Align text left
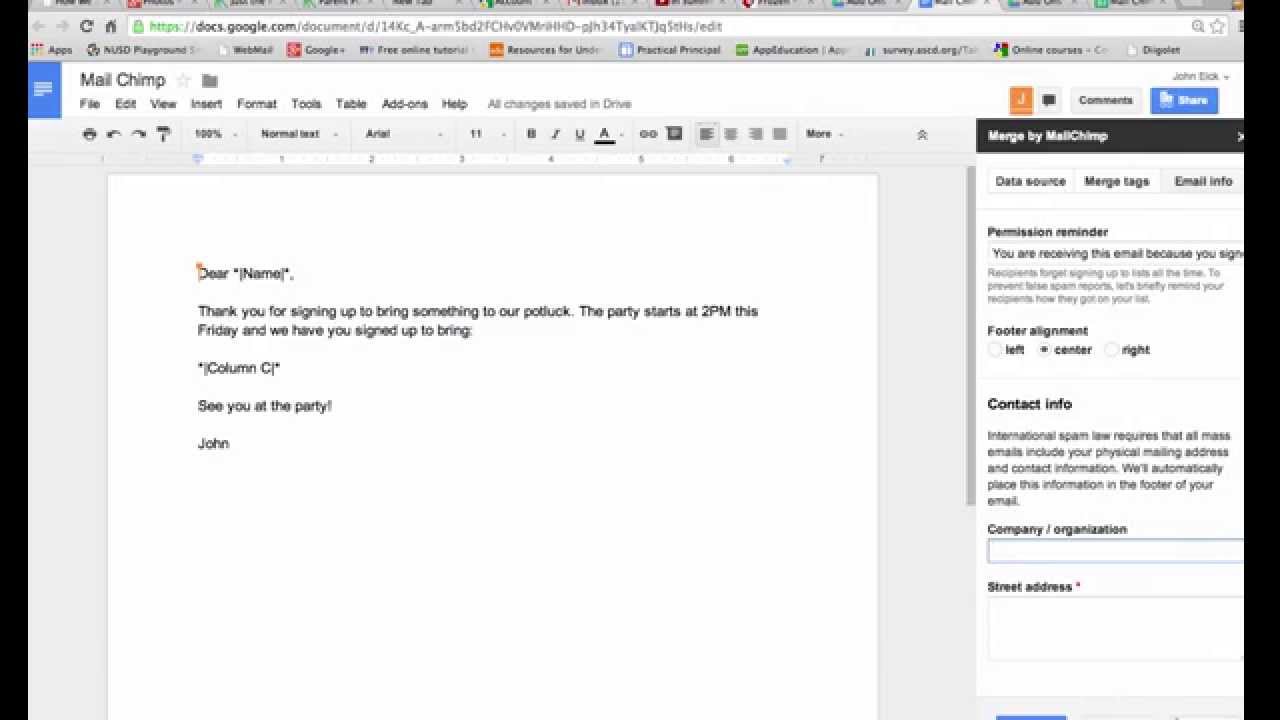Image resolution: width=1280 pixels, height=720 pixels. pyautogui.click(x=707, y=134)
